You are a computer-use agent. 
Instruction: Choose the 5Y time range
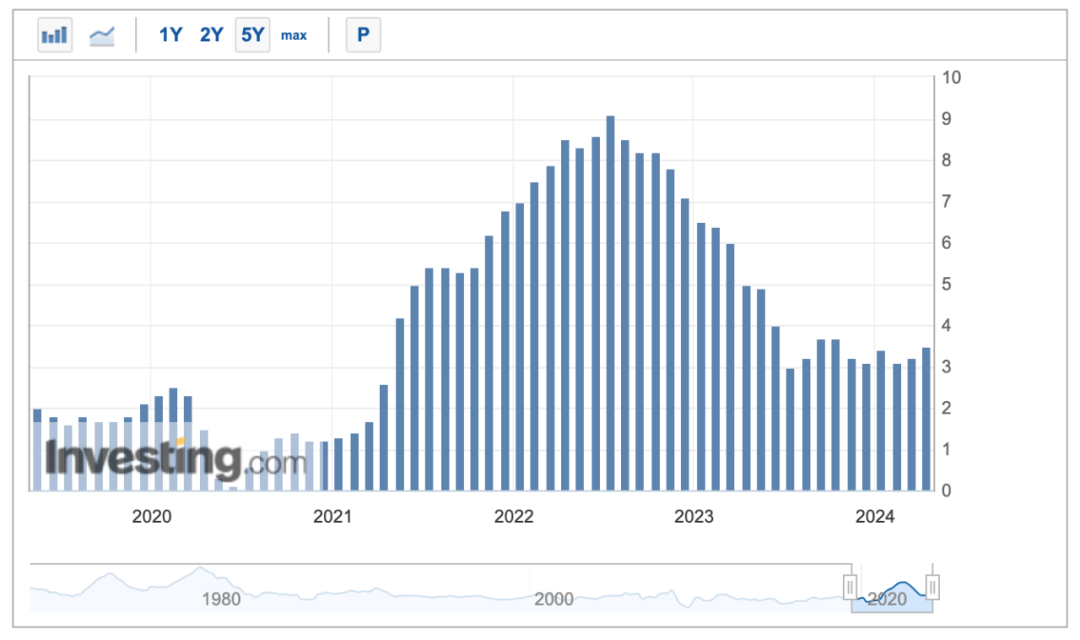[252, 35]
